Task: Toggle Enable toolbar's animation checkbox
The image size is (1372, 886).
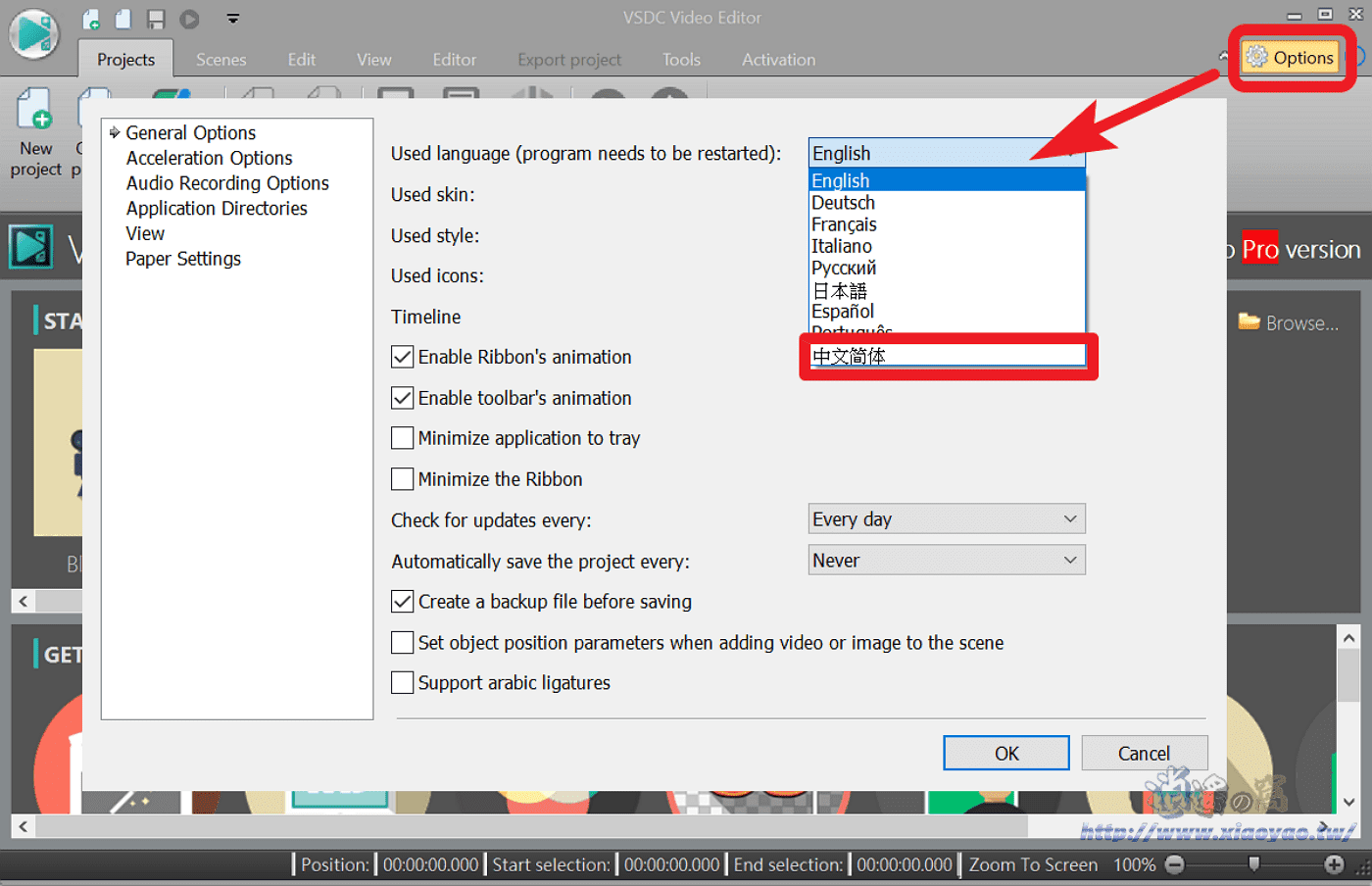Action: point(402,398)
